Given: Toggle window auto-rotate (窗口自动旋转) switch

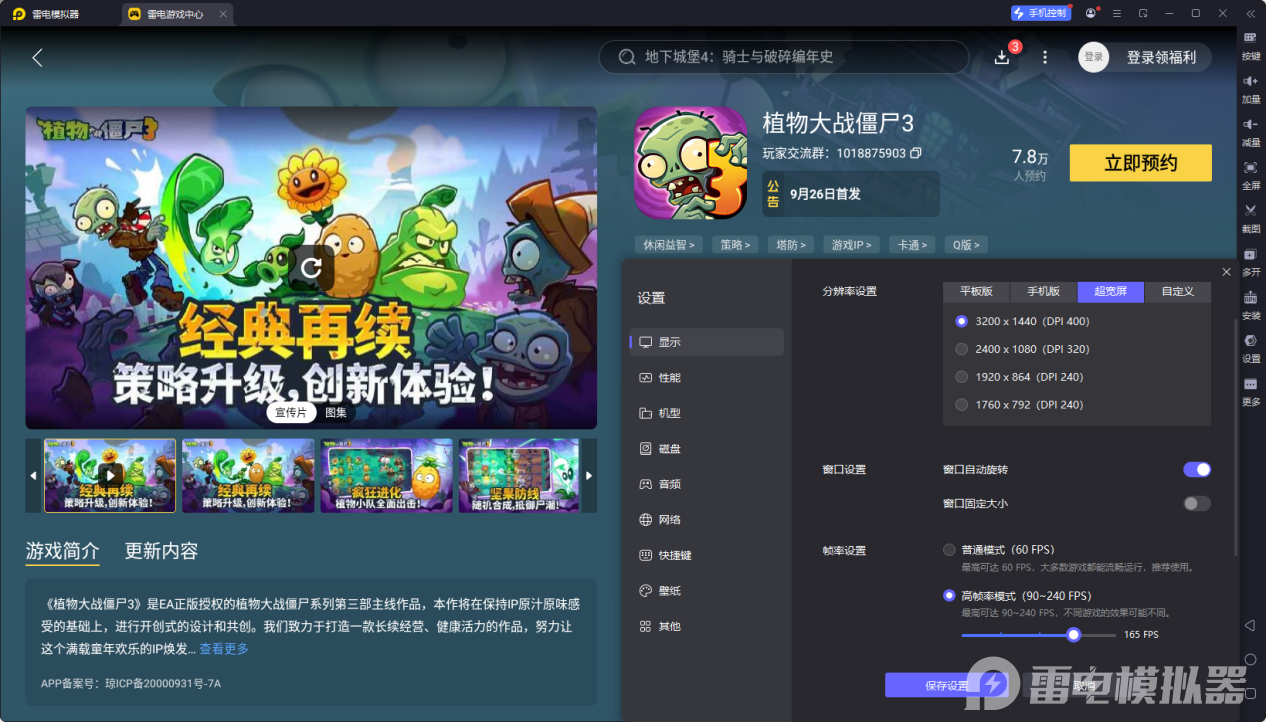Looking at the screenshot, I should [1197, 469].
